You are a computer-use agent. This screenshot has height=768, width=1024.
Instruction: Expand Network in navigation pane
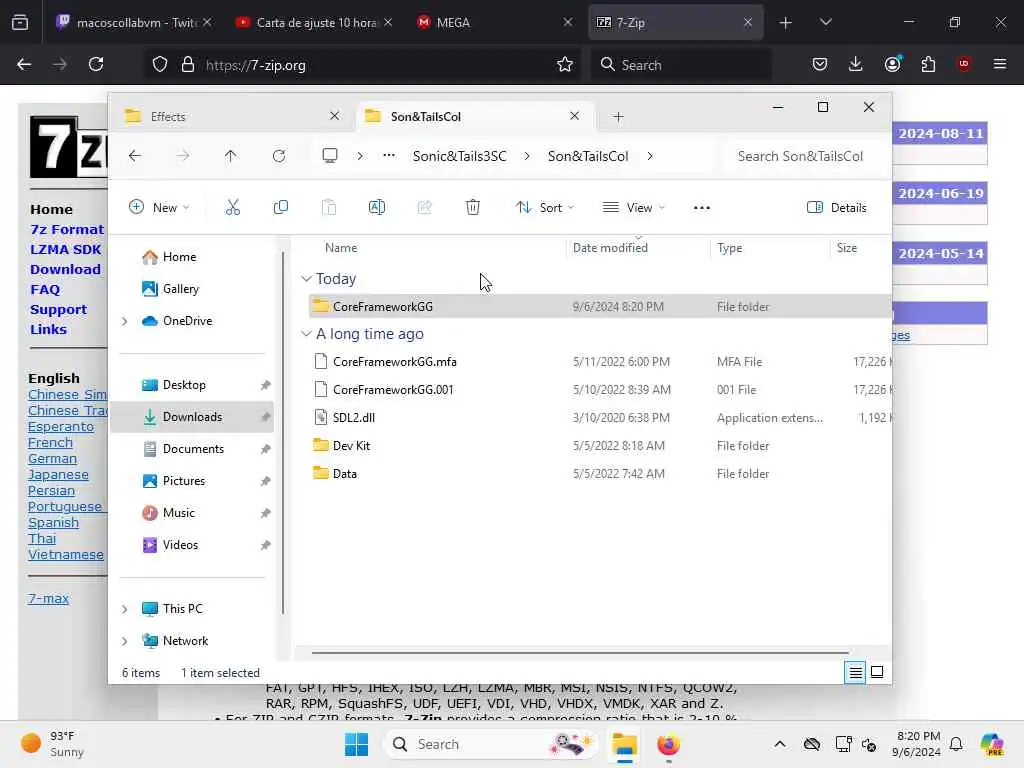125,641
